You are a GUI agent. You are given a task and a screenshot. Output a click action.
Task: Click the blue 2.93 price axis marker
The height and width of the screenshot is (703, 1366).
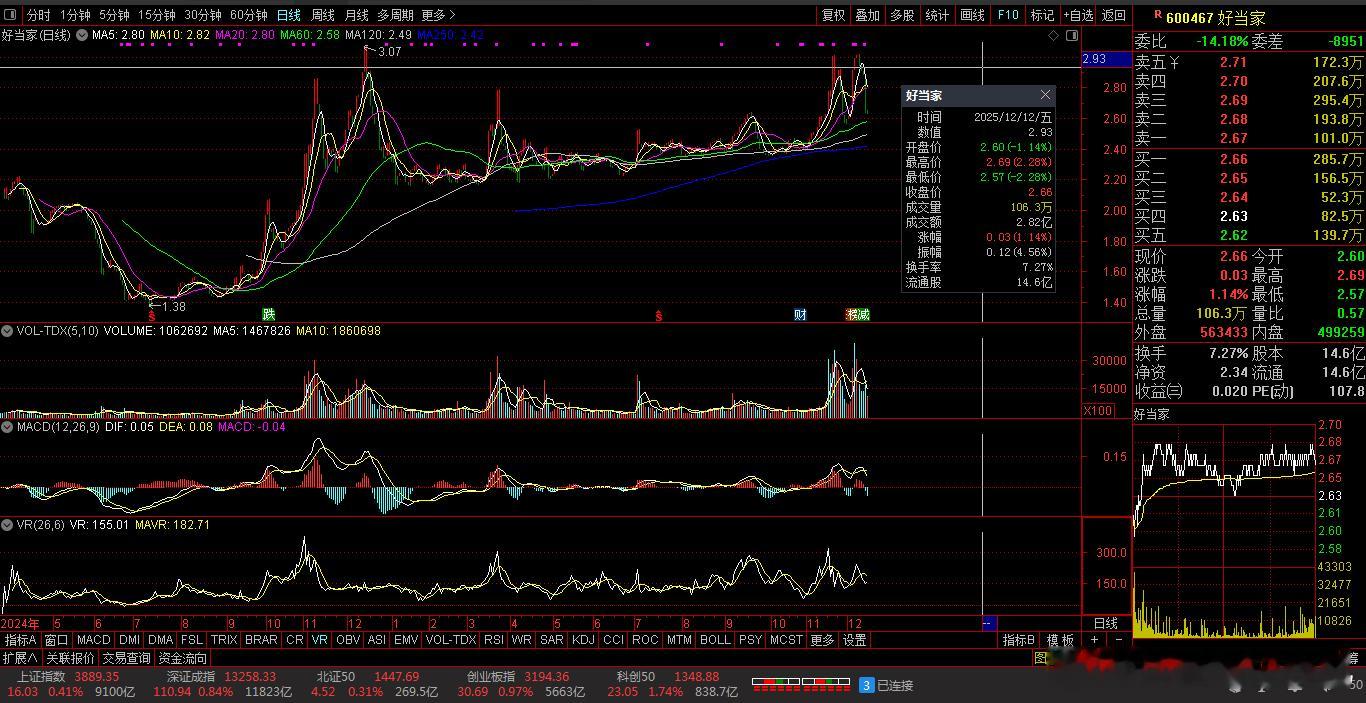coord(1095,59)
